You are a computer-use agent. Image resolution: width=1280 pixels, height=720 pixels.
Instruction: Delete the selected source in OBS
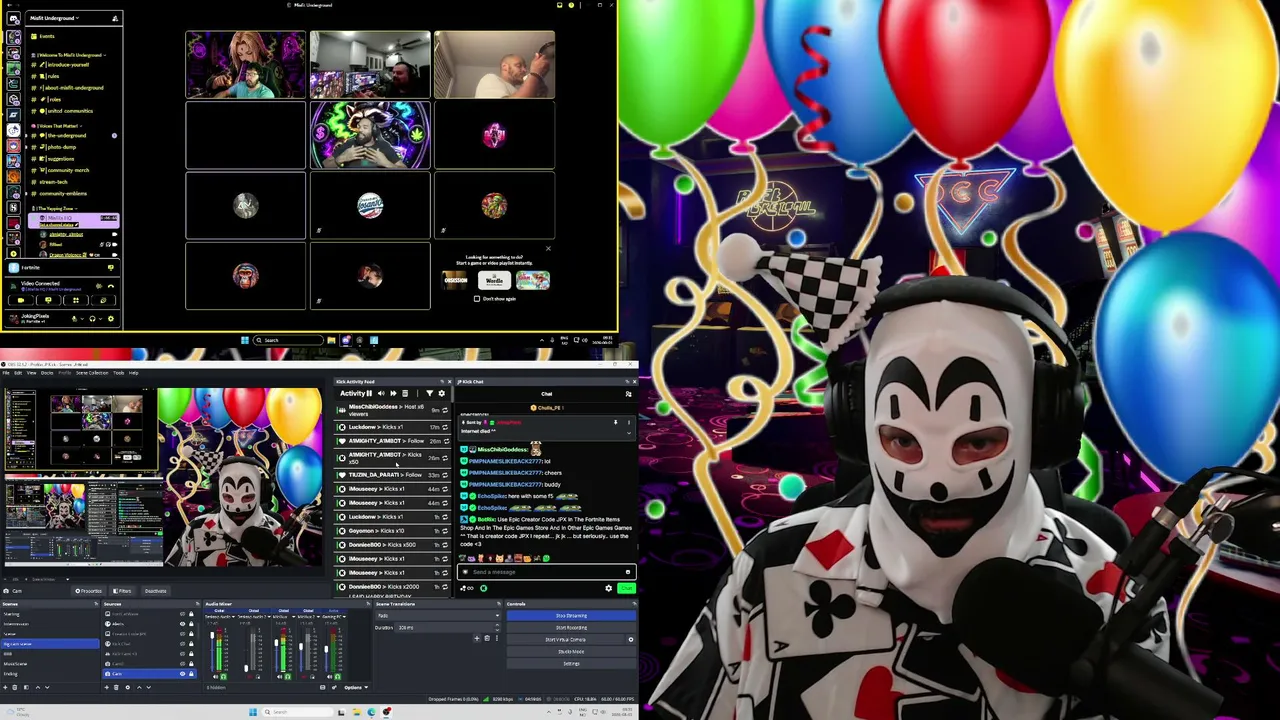(116, 687)
